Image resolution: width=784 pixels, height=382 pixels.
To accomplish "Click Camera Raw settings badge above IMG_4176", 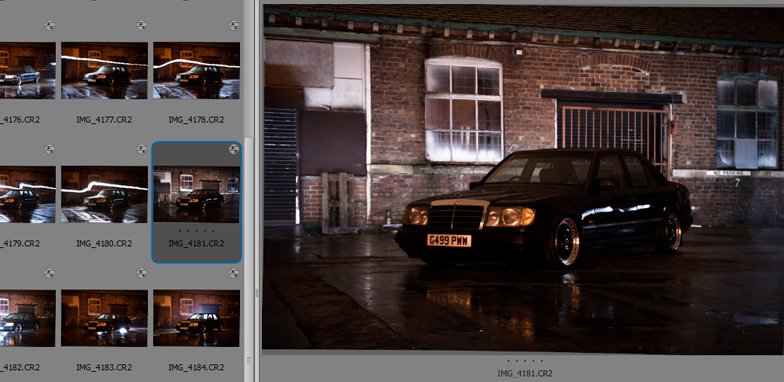I will [50, 25].
